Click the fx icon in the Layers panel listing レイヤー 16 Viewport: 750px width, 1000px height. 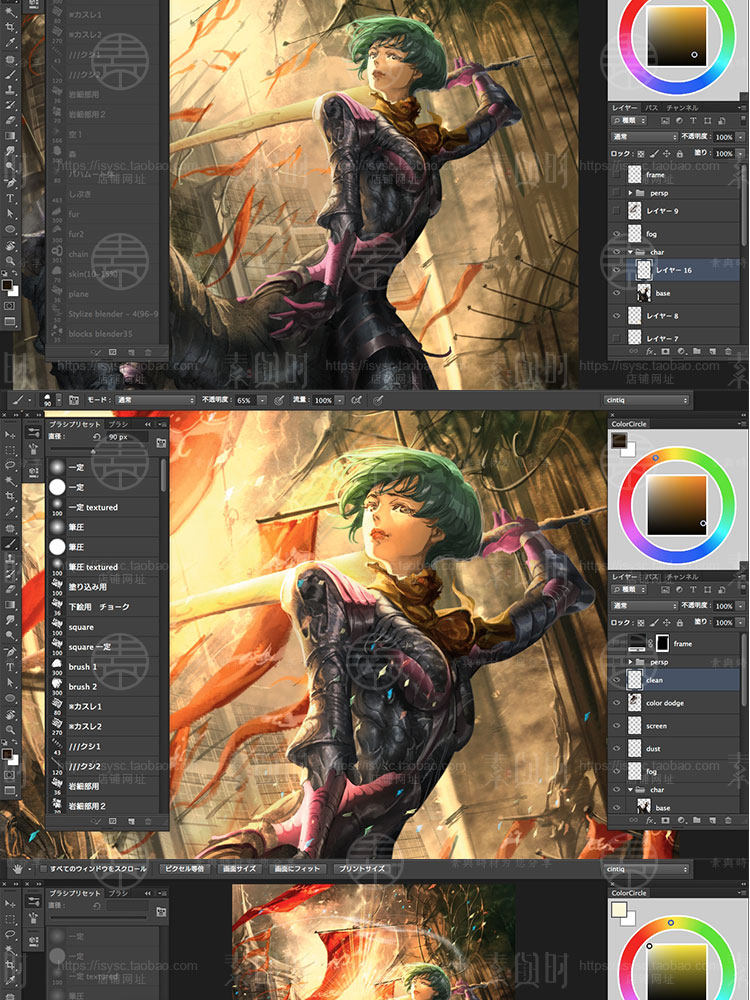click(x=650, y=351)
